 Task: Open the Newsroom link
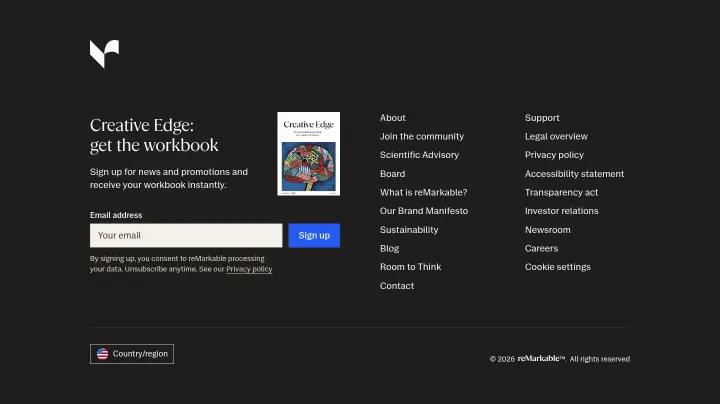coord(547,230)
